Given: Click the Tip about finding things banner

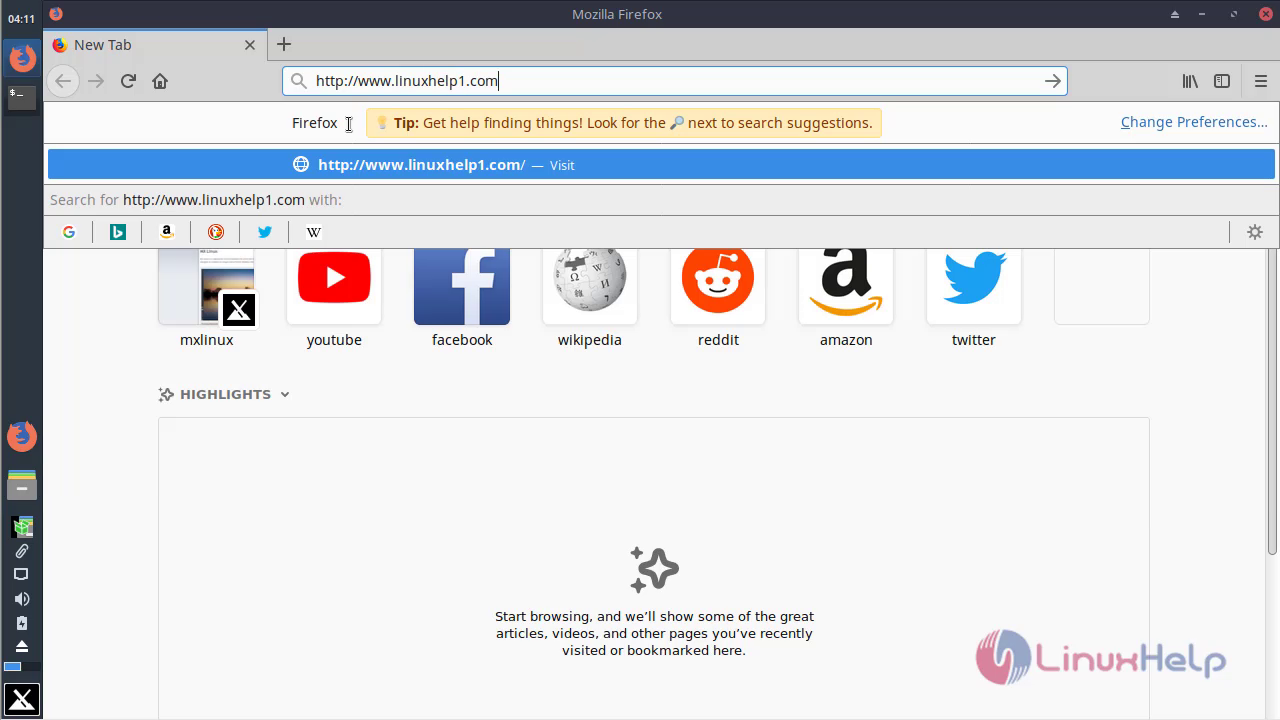Looking at the screenshot, I should (624, 123).
